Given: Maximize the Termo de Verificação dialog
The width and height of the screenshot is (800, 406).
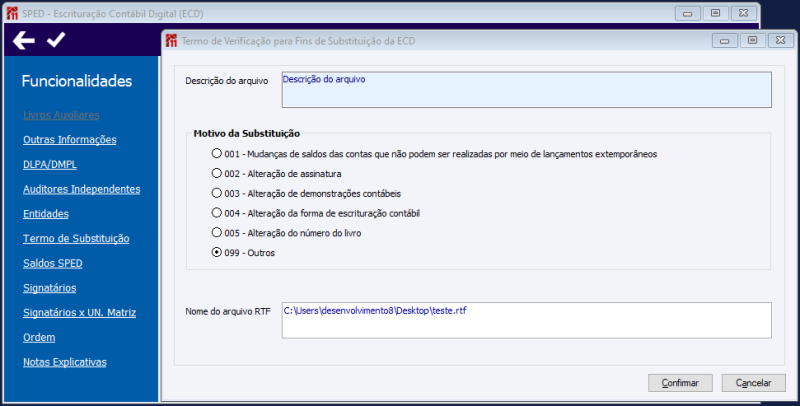Looking at the screenshot, I should pyautogui.click(x=753, y=41).
